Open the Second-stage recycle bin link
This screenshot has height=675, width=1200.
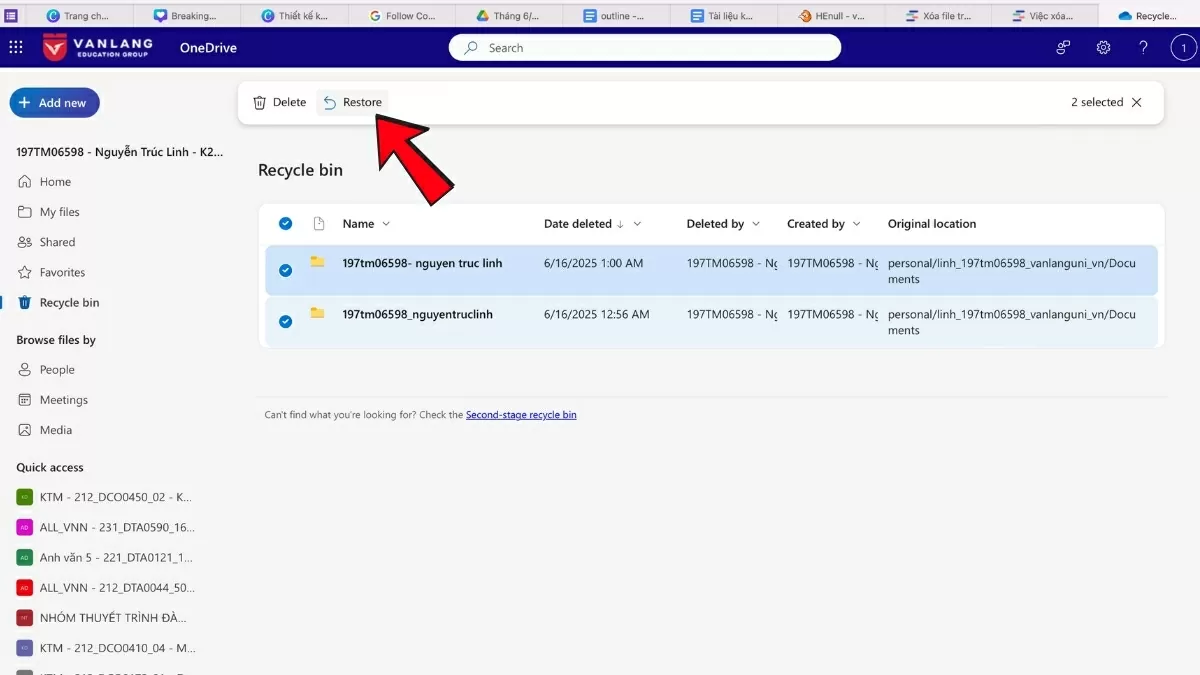[x=521, y=414]
